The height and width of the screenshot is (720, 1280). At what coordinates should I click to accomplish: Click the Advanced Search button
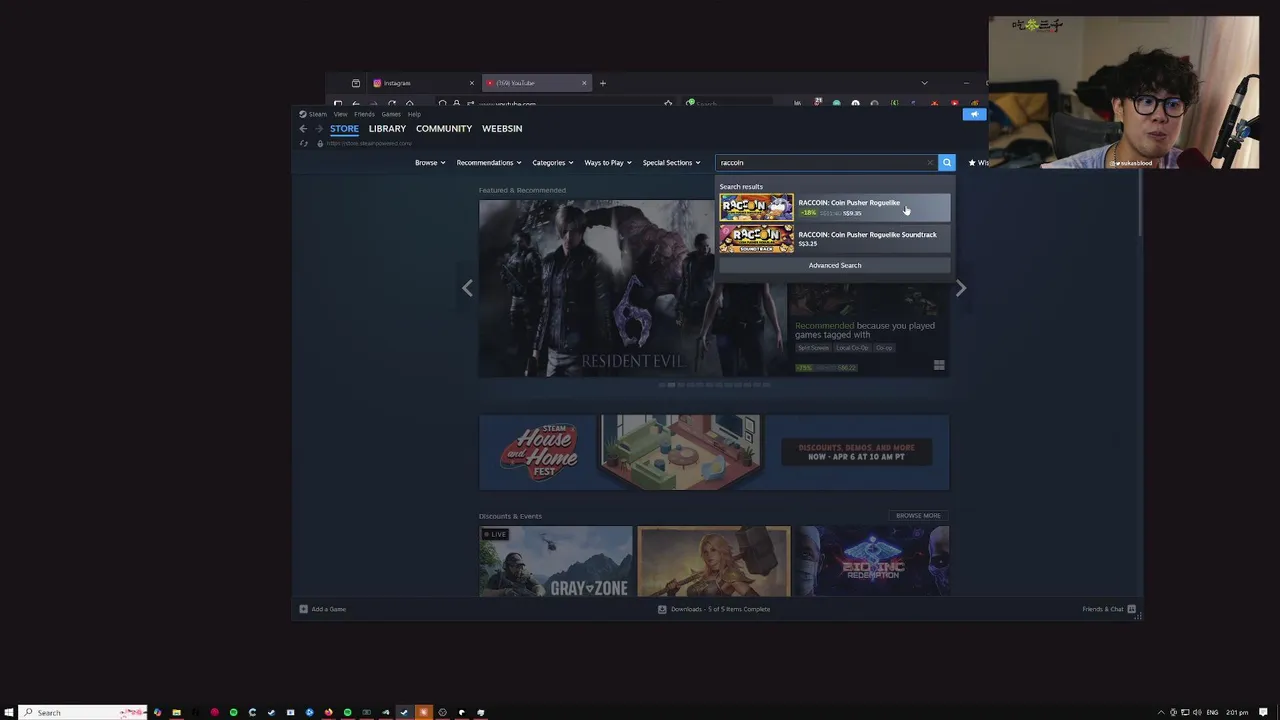point(834,265)
